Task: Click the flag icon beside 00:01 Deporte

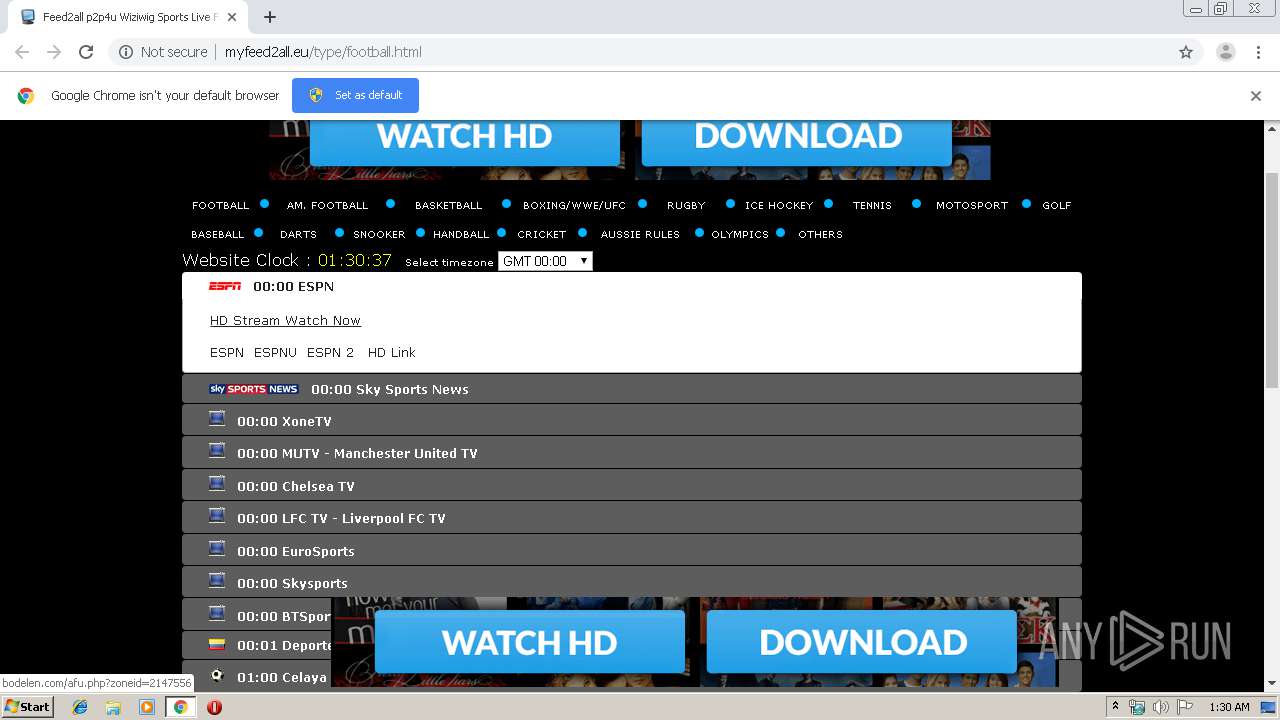Action: pos(217,645)
